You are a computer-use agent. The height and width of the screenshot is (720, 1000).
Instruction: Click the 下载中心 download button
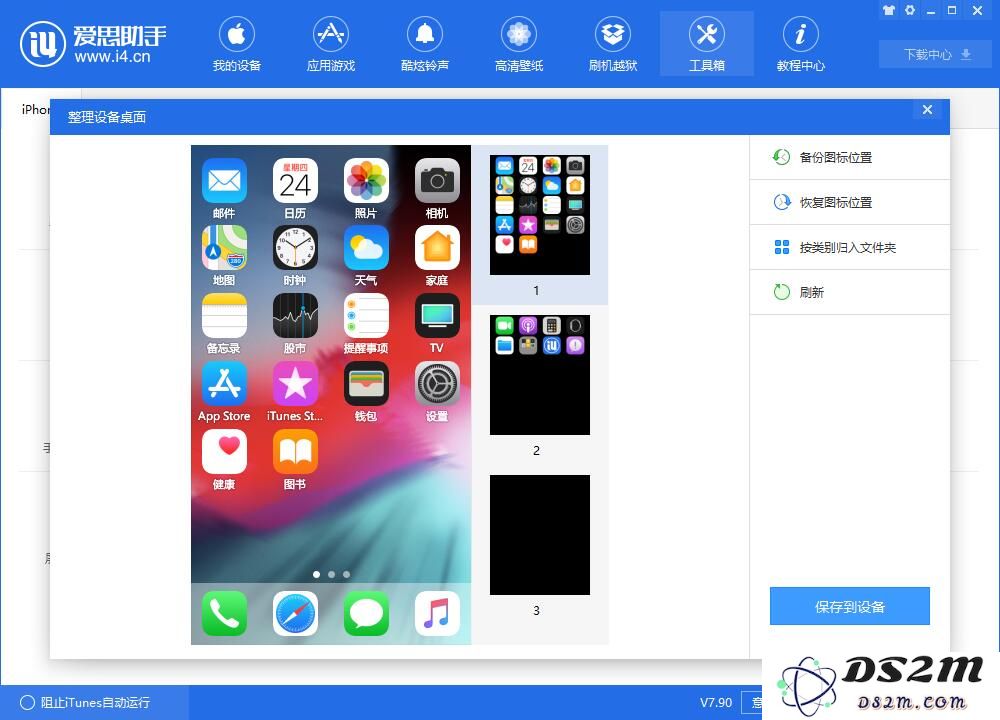click(x=935, y=54)
